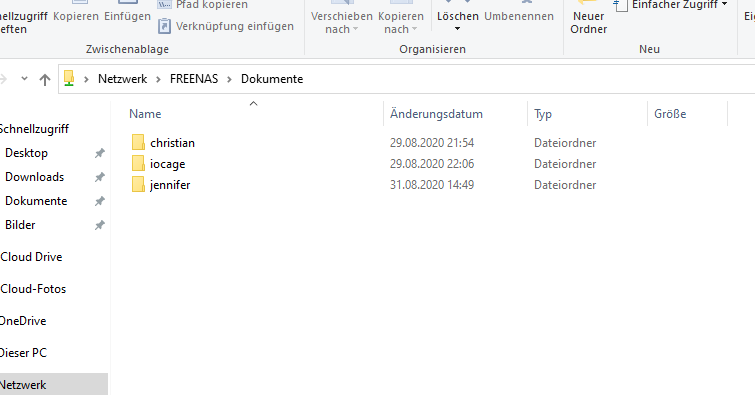Click the pin icon beside Bilder
This screenshot has width=755, height=395.
tap(100, 225)
